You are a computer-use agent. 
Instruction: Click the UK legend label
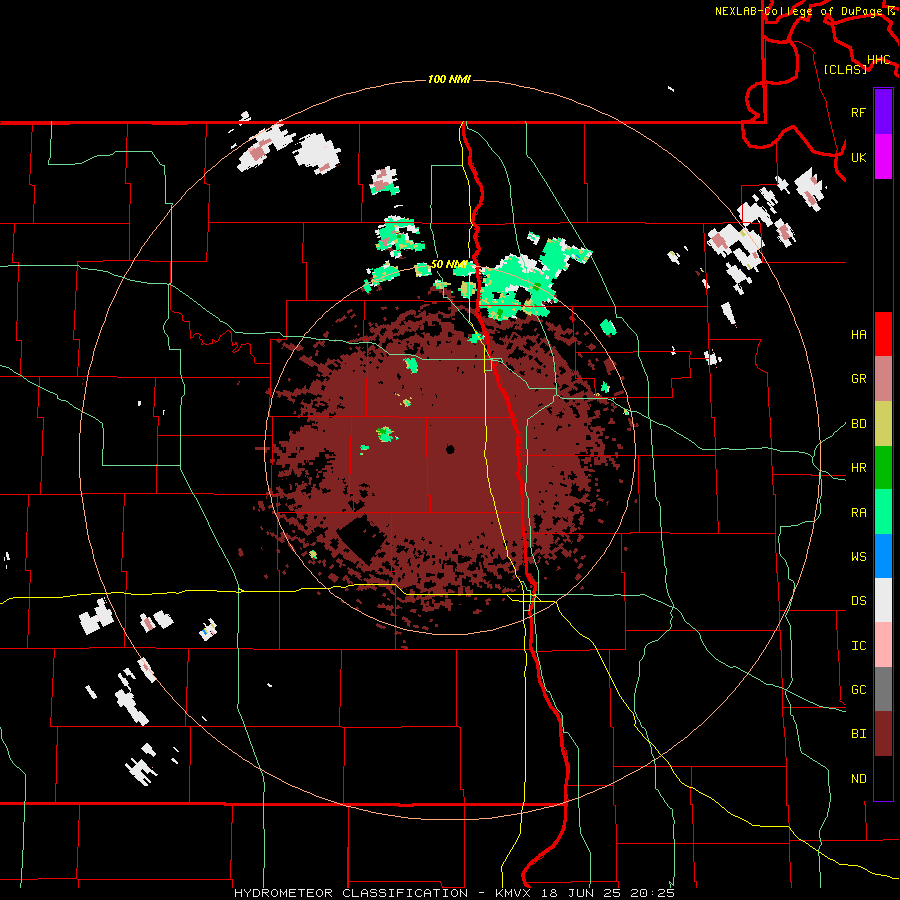click(858, 157)
